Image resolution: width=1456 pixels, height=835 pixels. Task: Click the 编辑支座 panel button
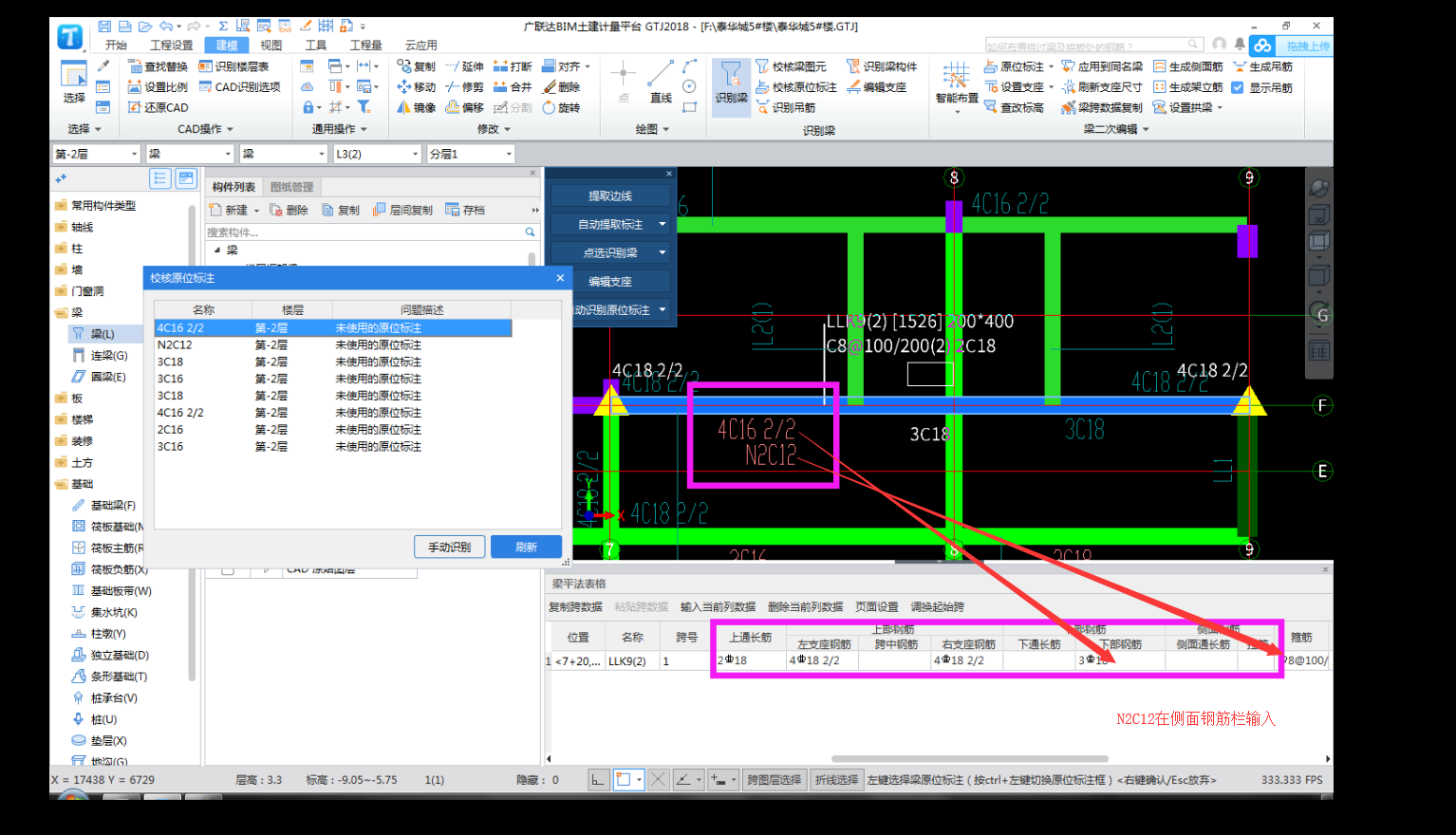click(x=610, y=282)
